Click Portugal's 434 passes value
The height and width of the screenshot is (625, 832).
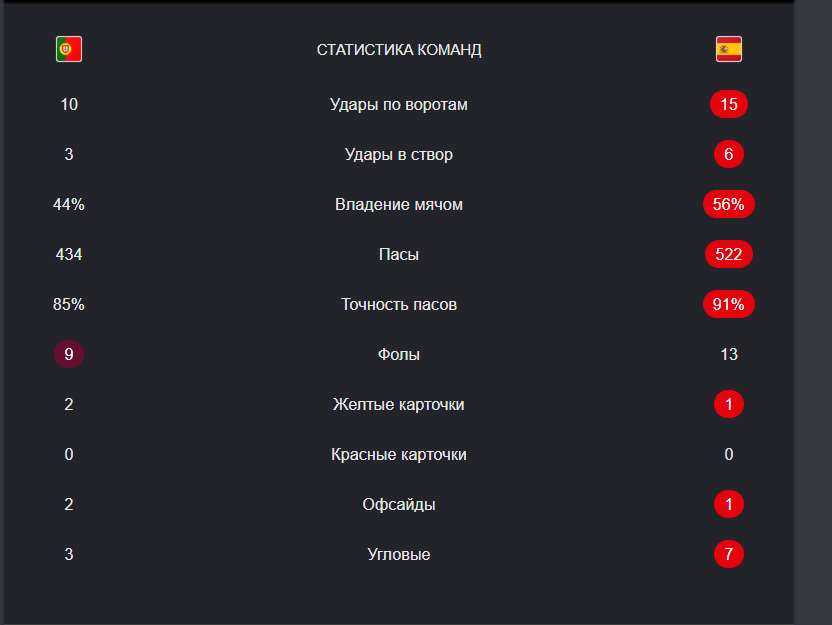point(69,254)
